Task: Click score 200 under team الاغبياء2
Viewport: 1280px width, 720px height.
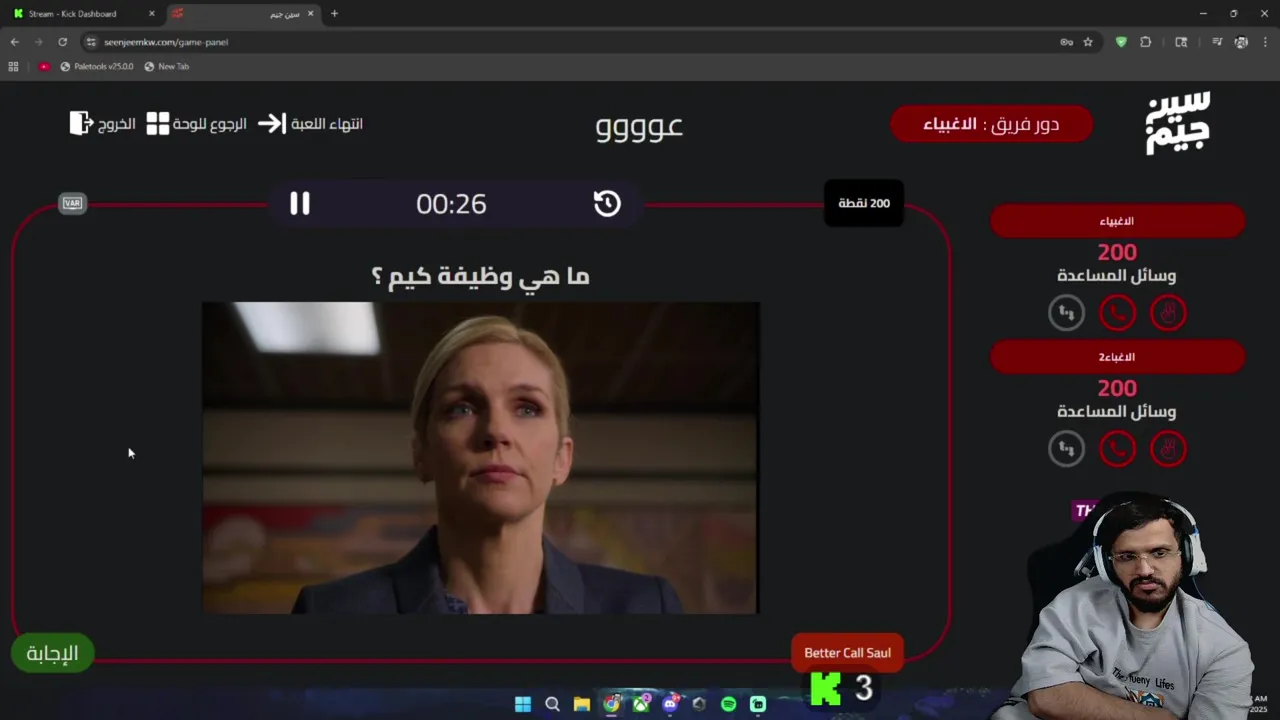Action: tap(1117, 388)
